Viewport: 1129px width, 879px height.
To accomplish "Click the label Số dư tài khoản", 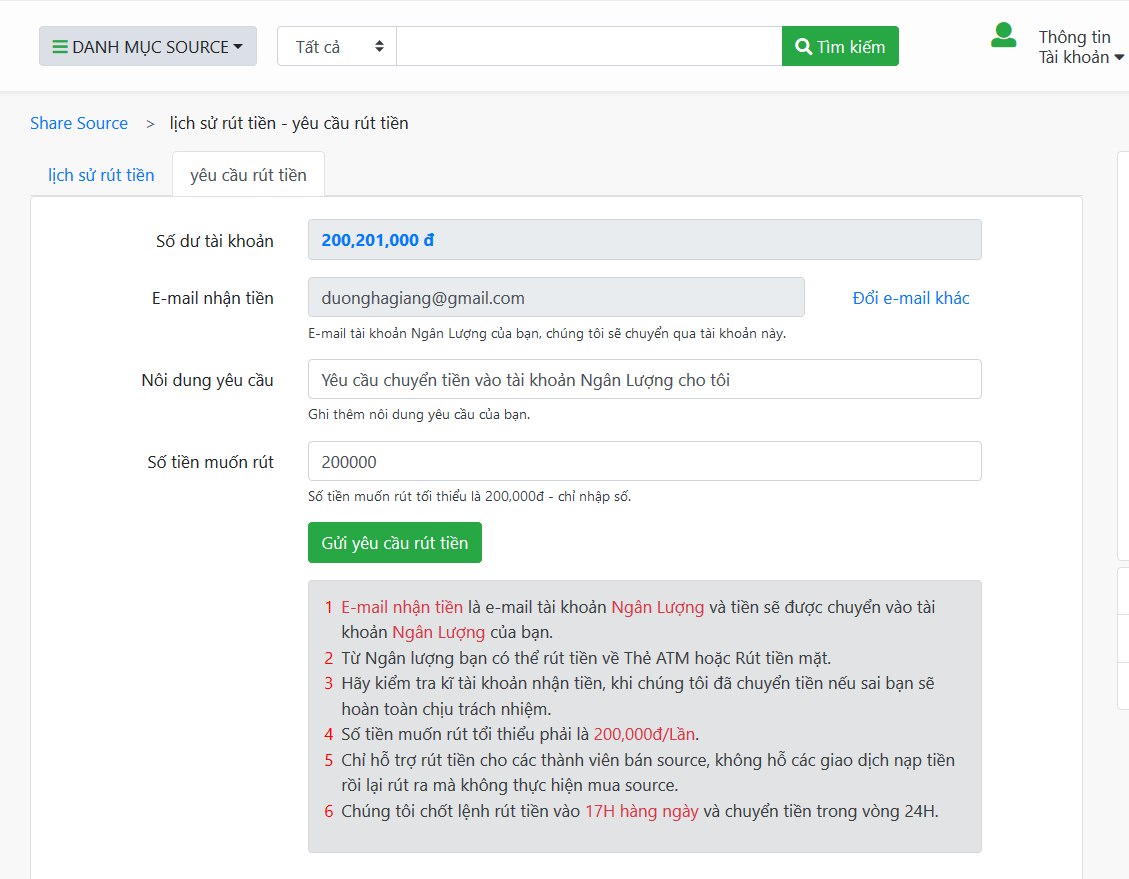I will click(215, 241).
